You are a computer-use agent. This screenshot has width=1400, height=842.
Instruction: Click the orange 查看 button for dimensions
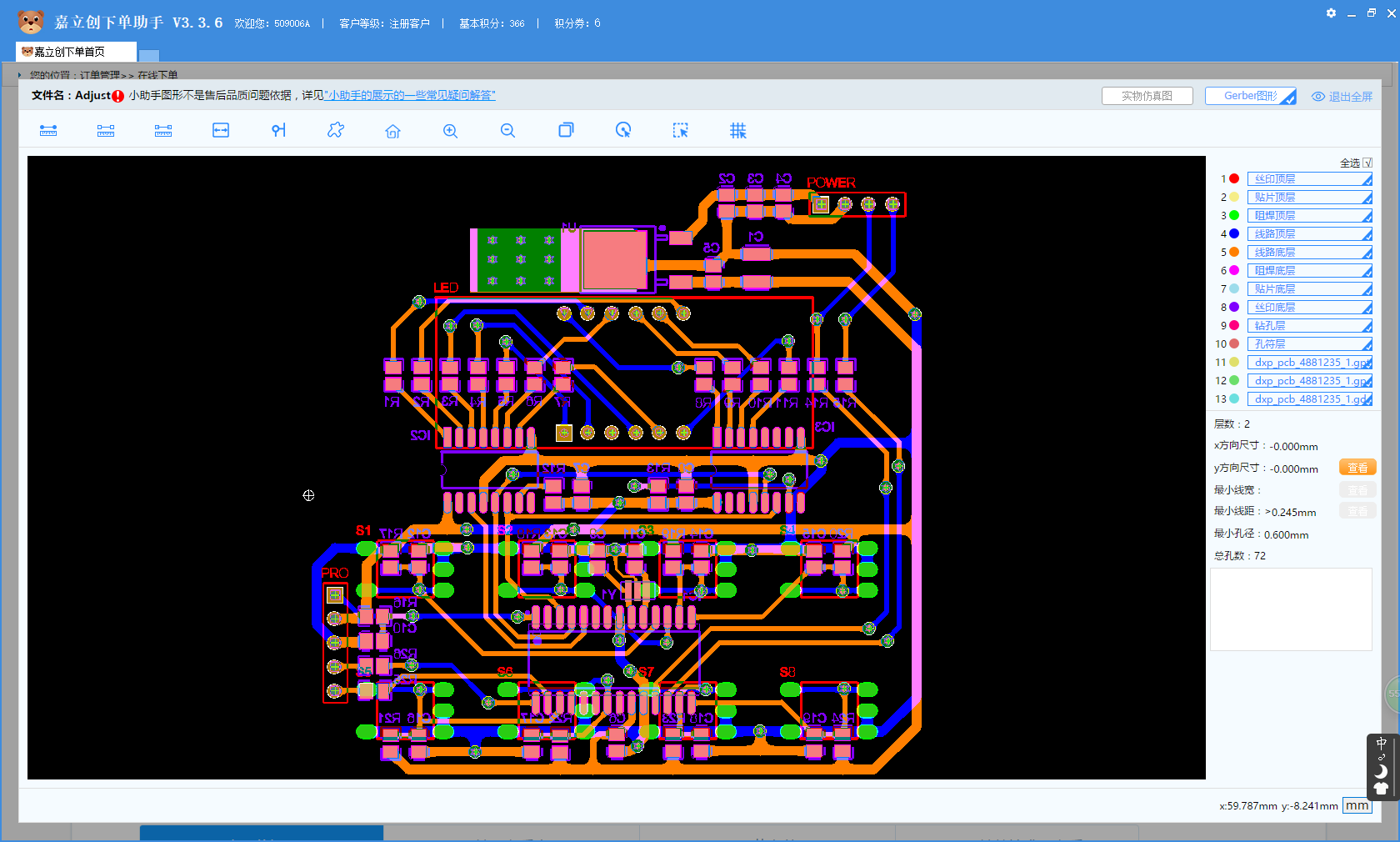click(1357, 468)
